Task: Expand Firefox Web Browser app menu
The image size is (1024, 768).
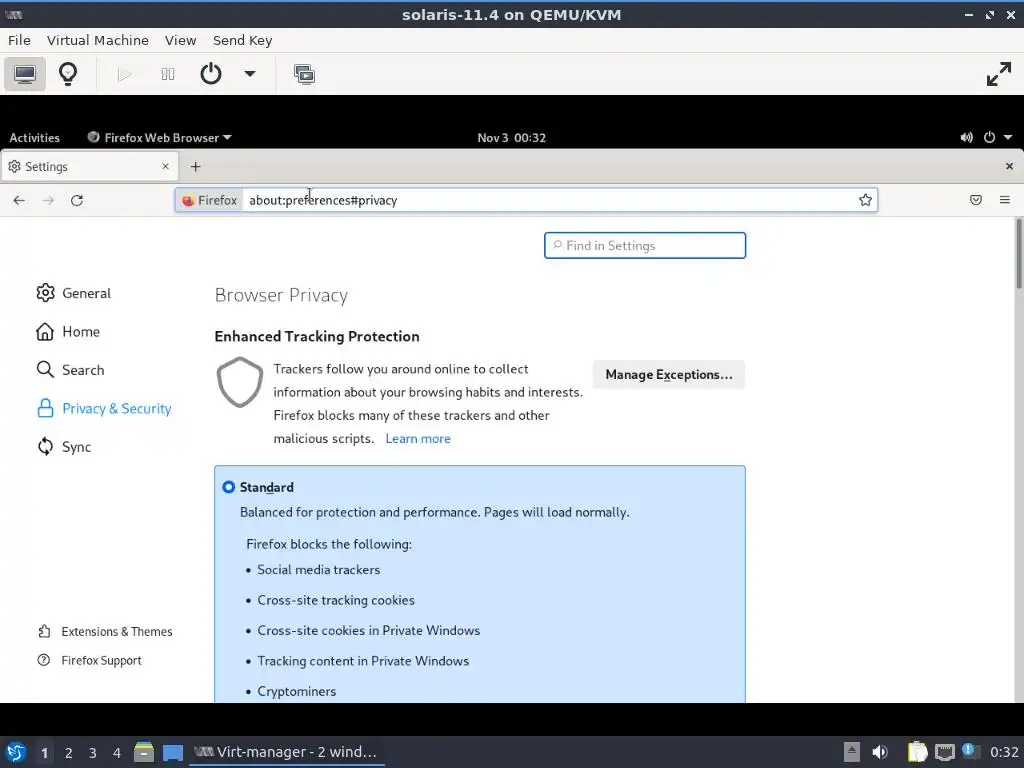Action: click(x=159, y=138)
